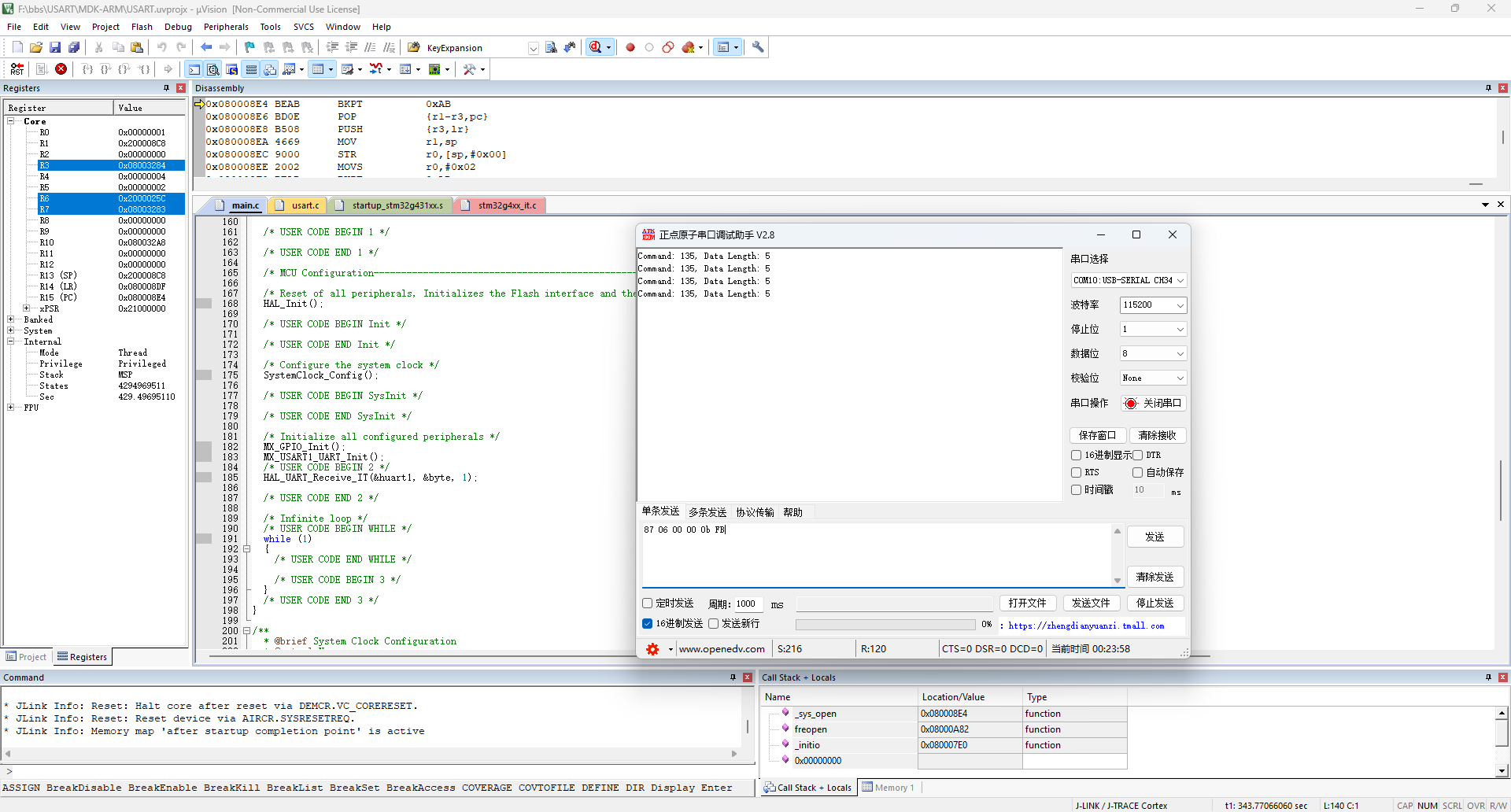Toggle the Command Window toolbar icon
The image size is (1511, 812).
(194, 69)
